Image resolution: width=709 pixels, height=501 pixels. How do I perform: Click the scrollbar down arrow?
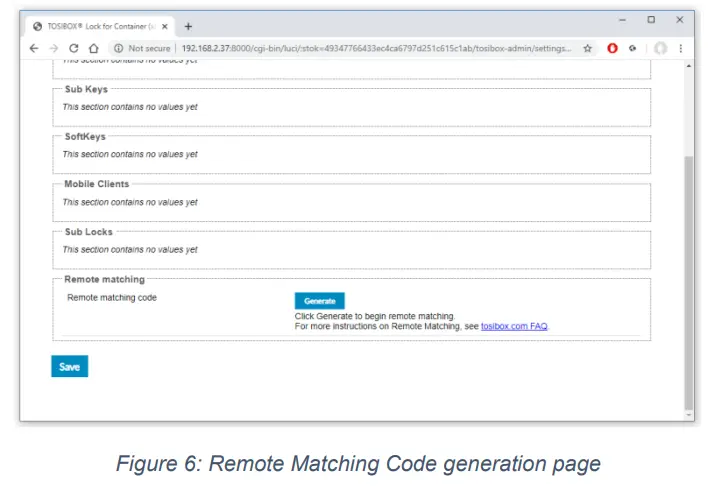(689, 415)
